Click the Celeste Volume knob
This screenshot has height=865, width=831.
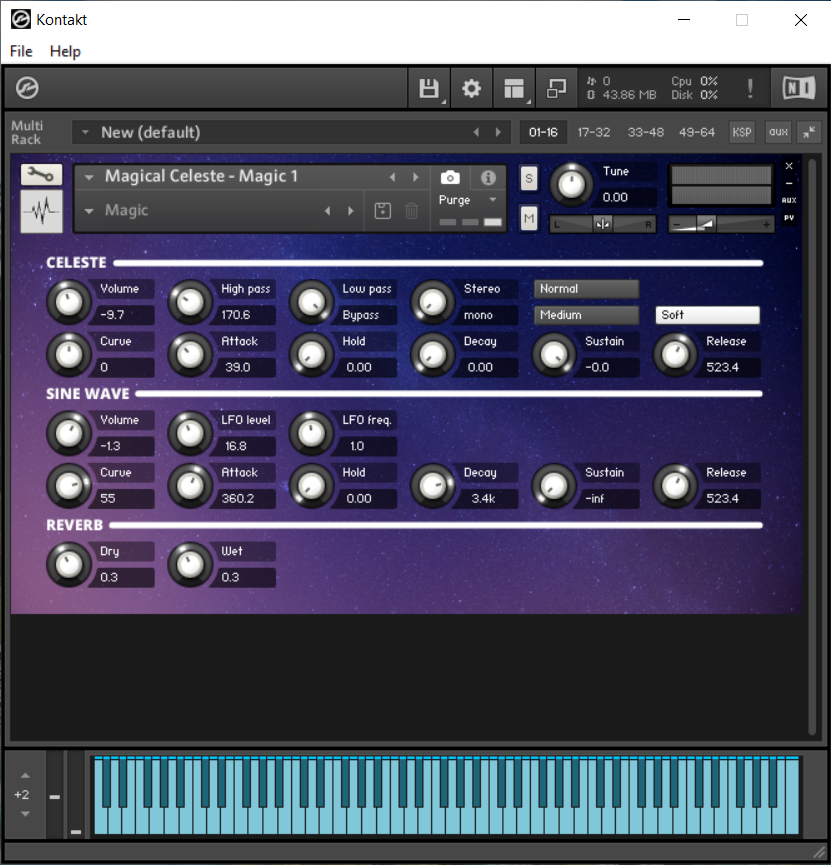69,302
